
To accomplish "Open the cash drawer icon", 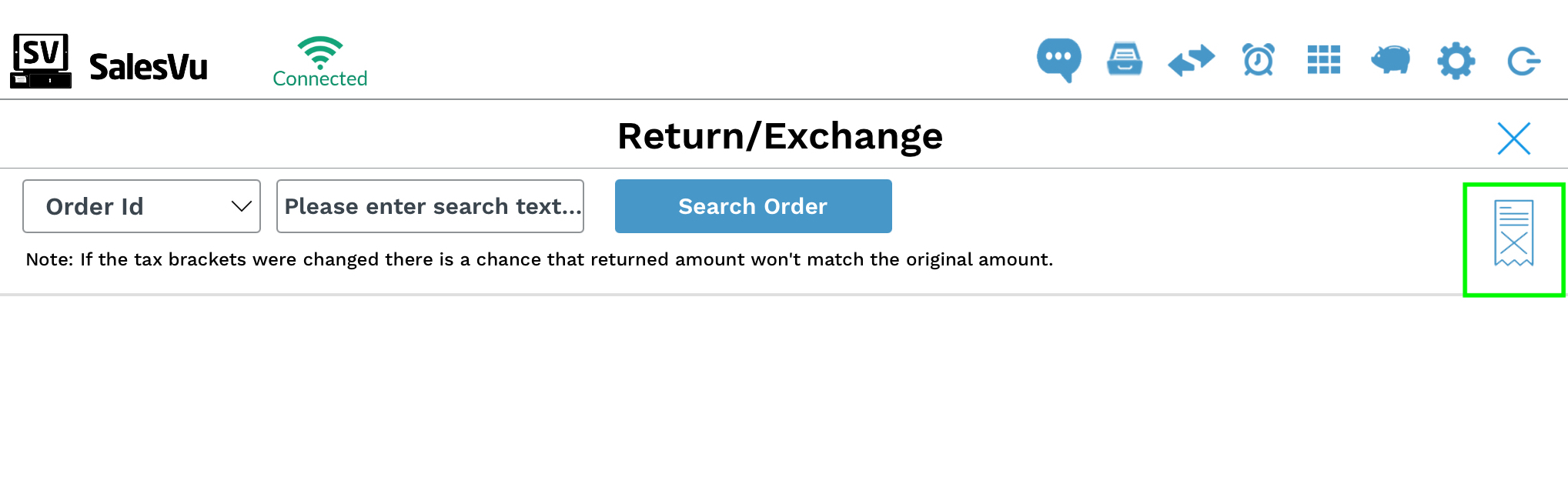I will click(x=1125, y=59).
